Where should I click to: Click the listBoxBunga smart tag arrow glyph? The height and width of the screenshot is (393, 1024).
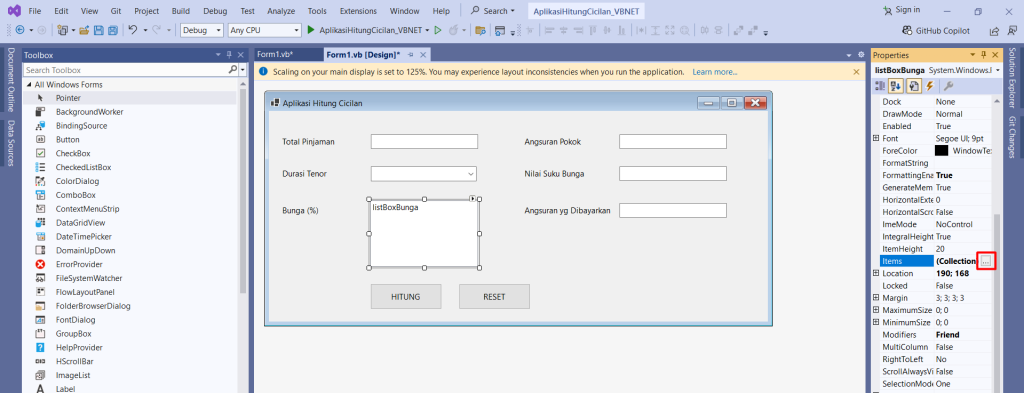click(473, 198)
